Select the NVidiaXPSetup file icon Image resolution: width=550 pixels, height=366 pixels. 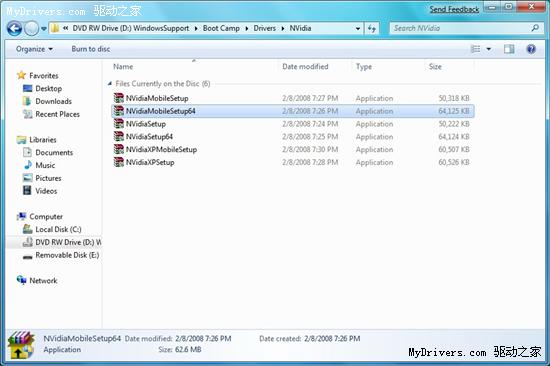119,162
